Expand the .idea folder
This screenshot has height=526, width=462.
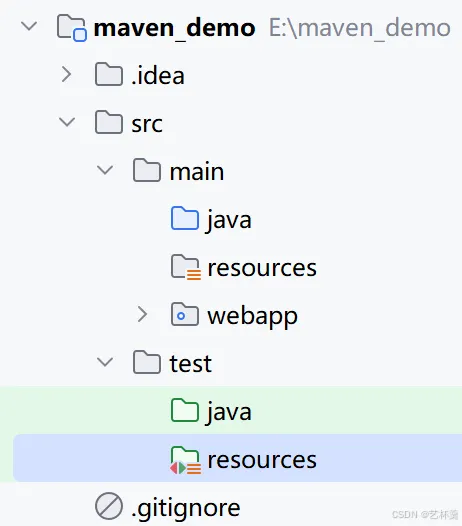tap(67, 74)
